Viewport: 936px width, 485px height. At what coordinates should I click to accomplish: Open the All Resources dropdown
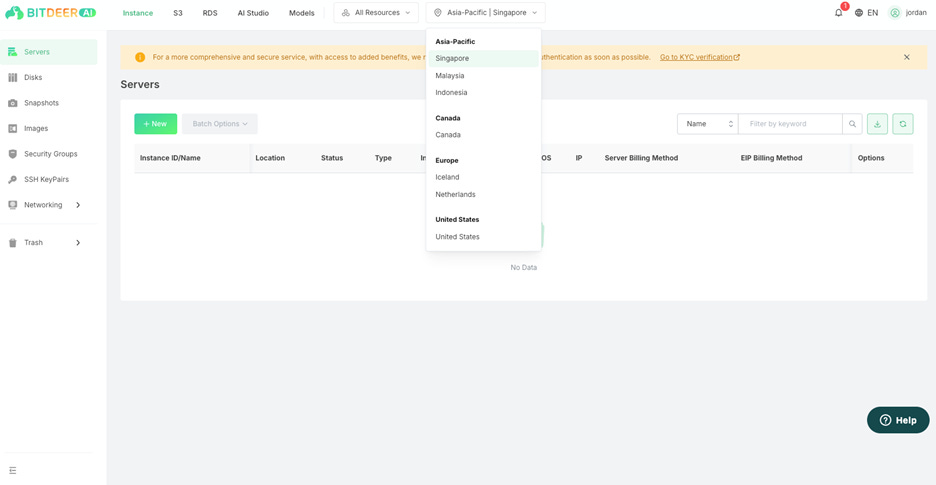pos(376,13)
